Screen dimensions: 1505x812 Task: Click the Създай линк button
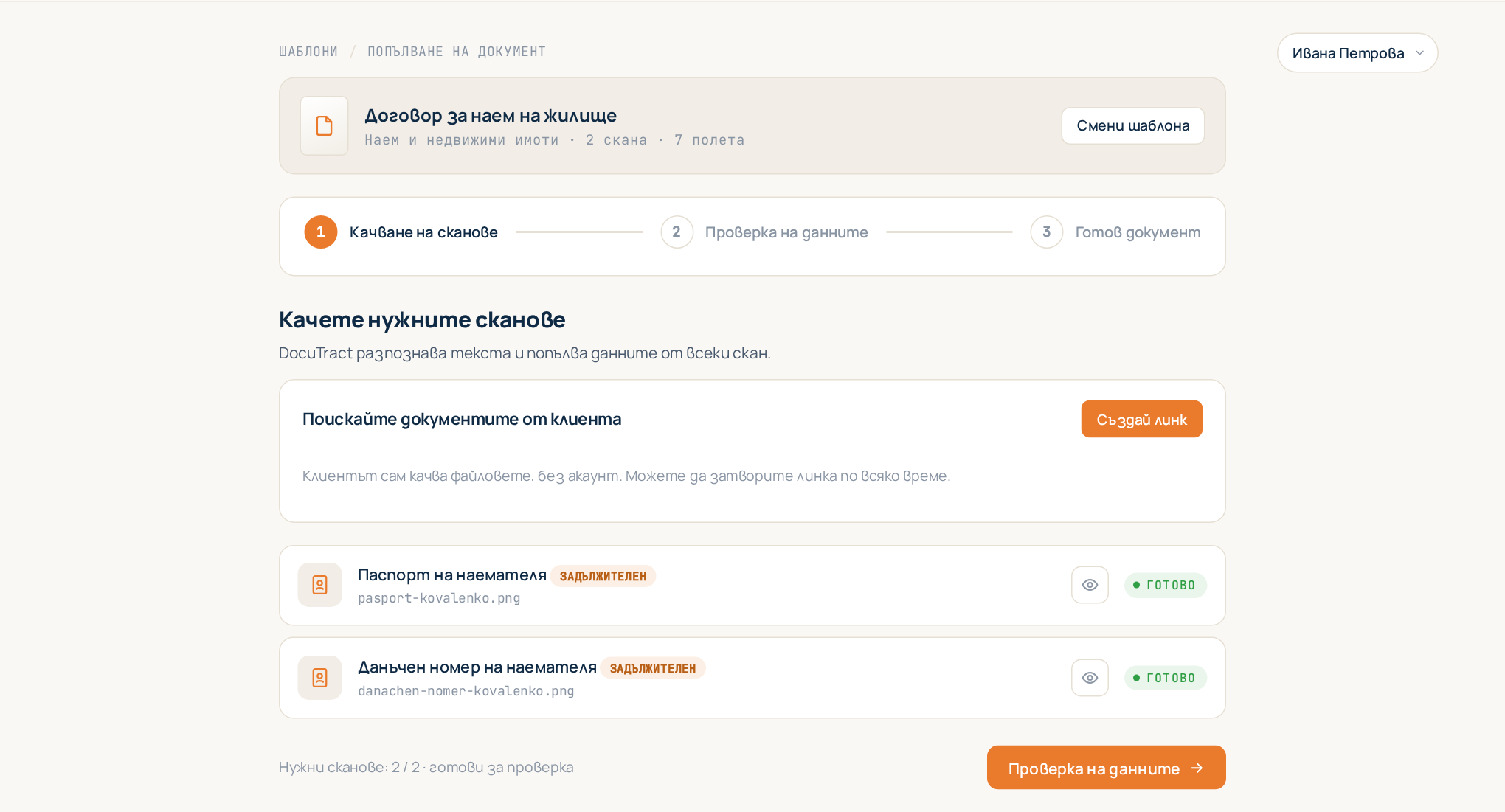1142,419
